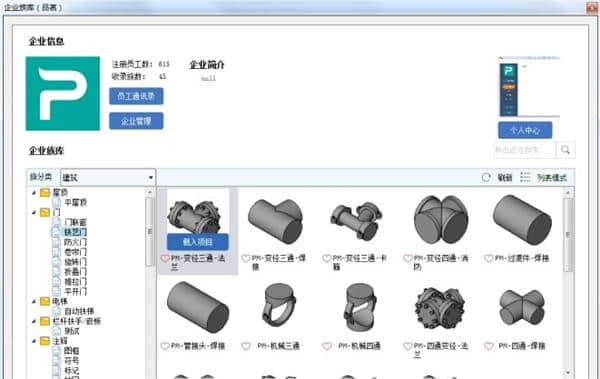Click the teal P company logo
The image size is (600, 379).
63,94
